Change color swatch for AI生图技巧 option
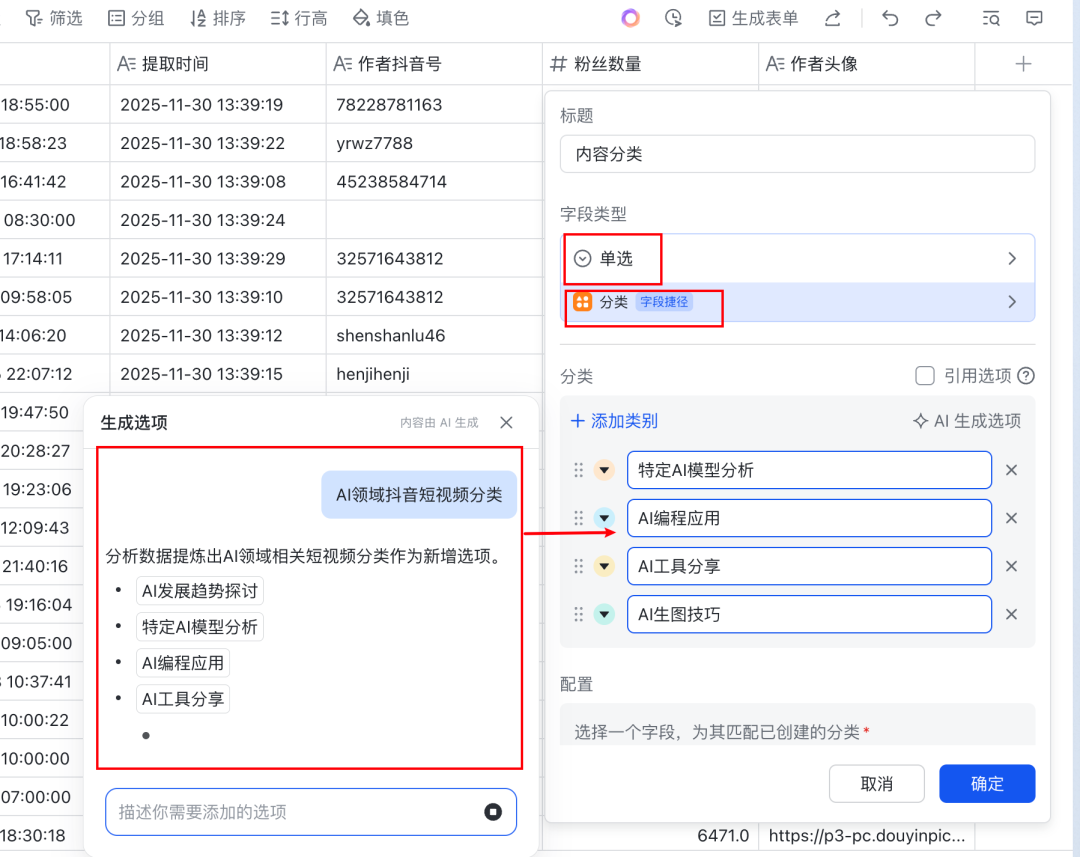The width and height of the screenshot is (1080, 857). pyautogui.click(x=604, y=614)
